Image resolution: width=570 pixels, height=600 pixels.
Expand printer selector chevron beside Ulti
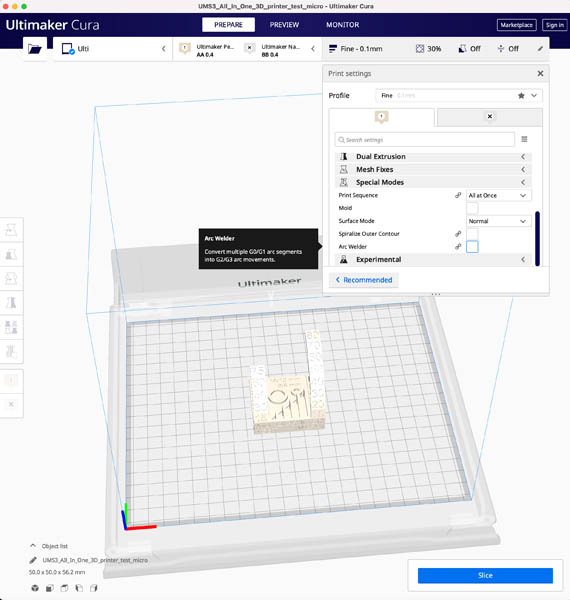(163, 49)
